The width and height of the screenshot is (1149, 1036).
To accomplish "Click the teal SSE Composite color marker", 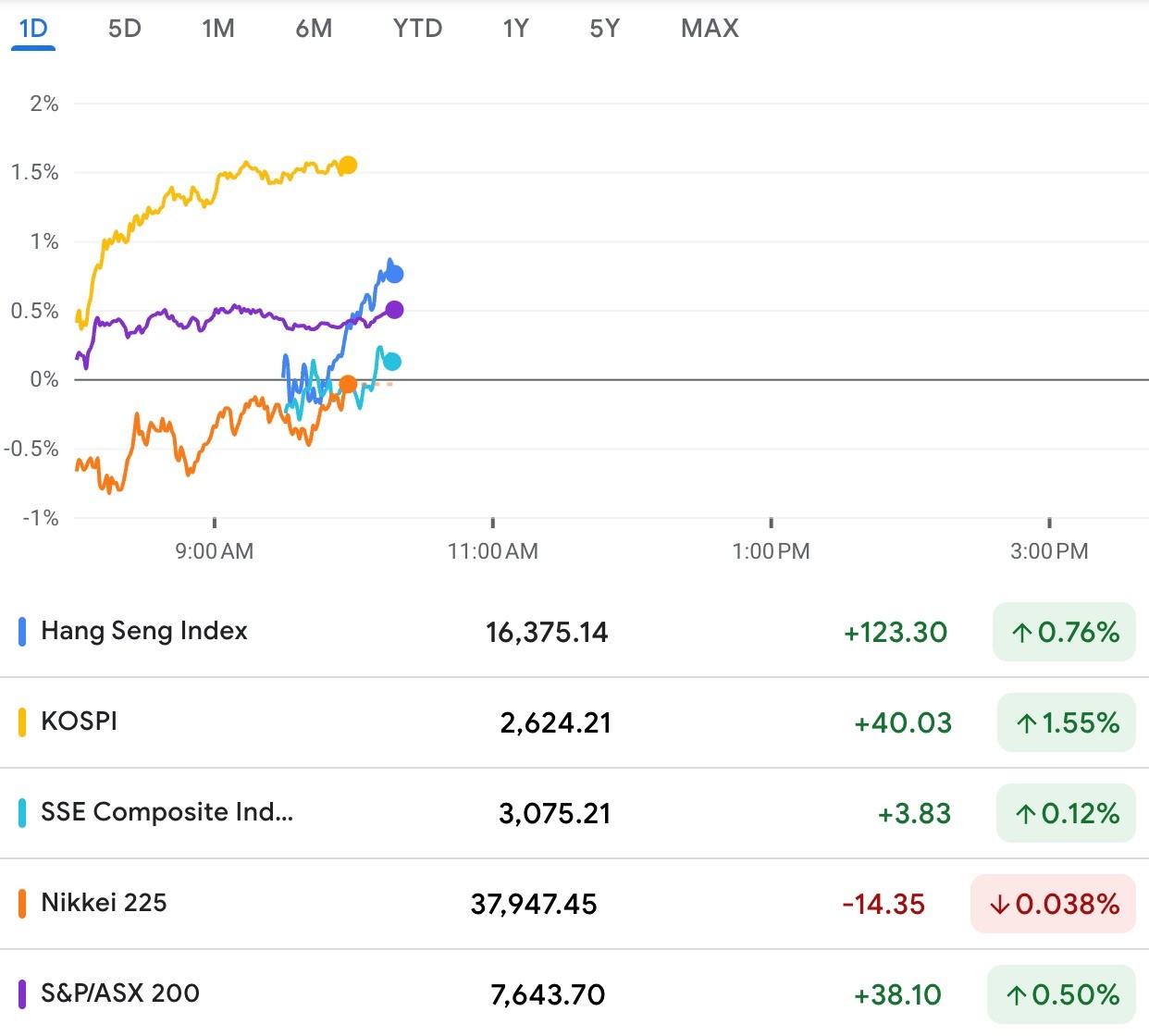I will coord(22,813).
